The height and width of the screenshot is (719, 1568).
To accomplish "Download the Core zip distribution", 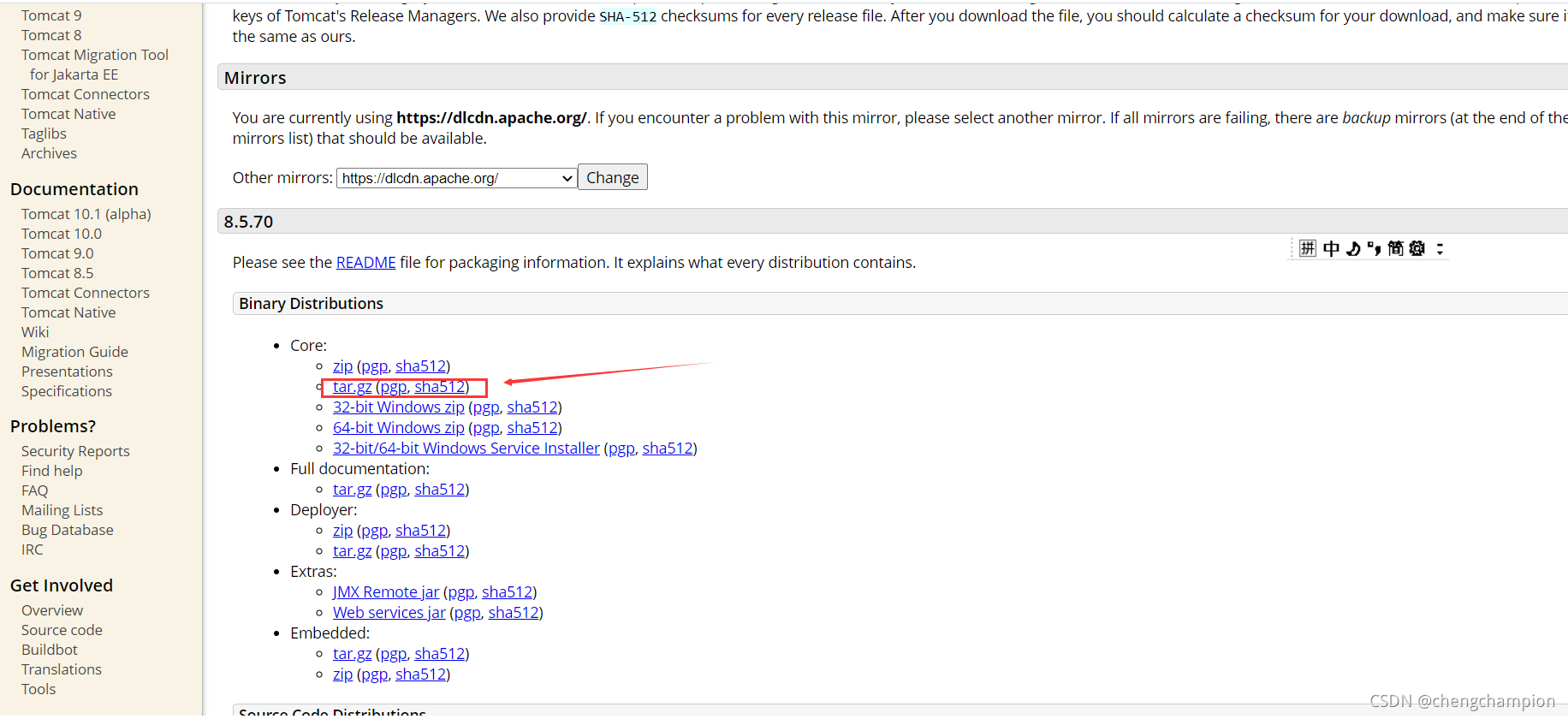I will tap(342, 366).
